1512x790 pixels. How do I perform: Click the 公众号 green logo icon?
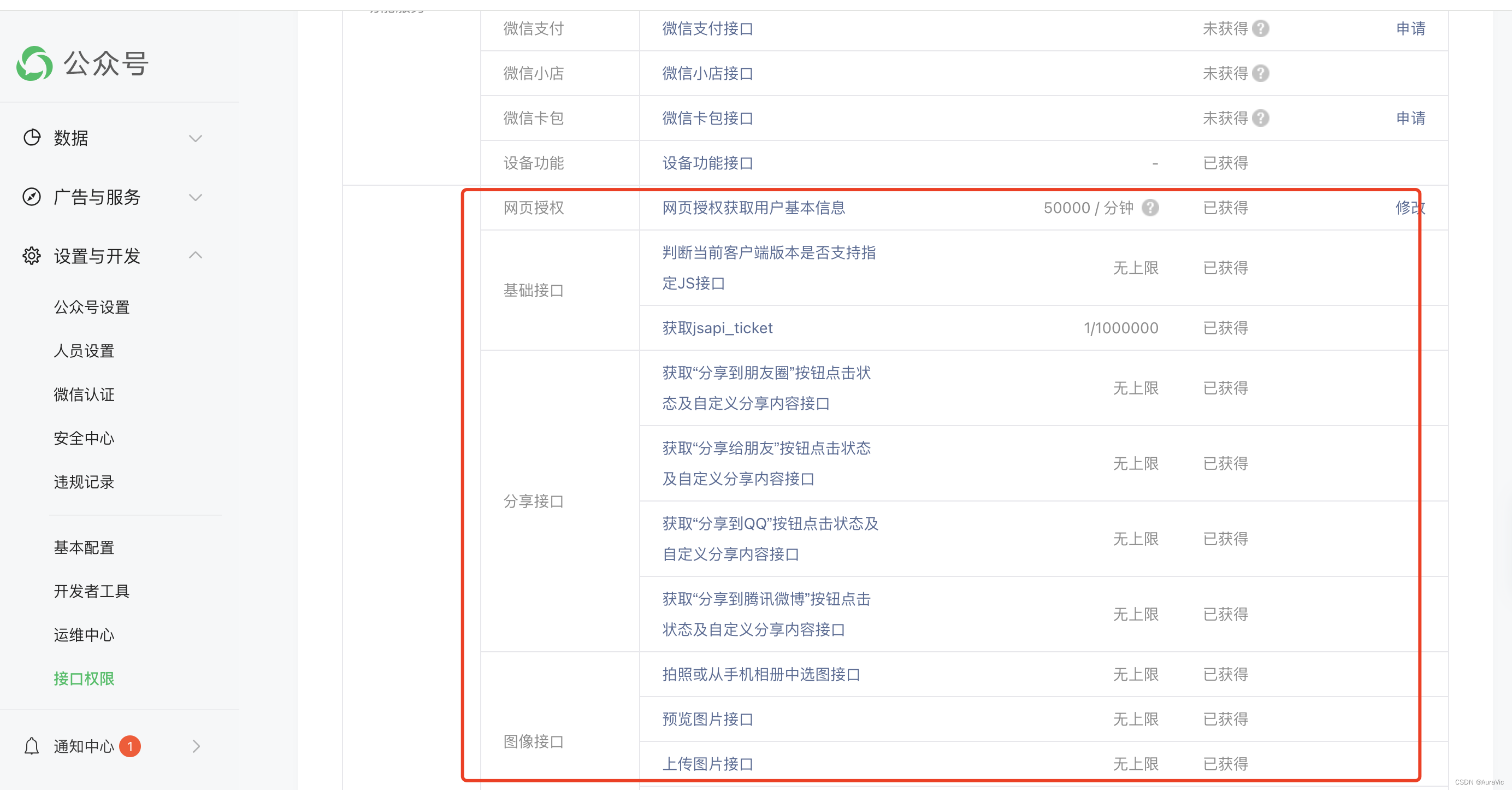34,63
